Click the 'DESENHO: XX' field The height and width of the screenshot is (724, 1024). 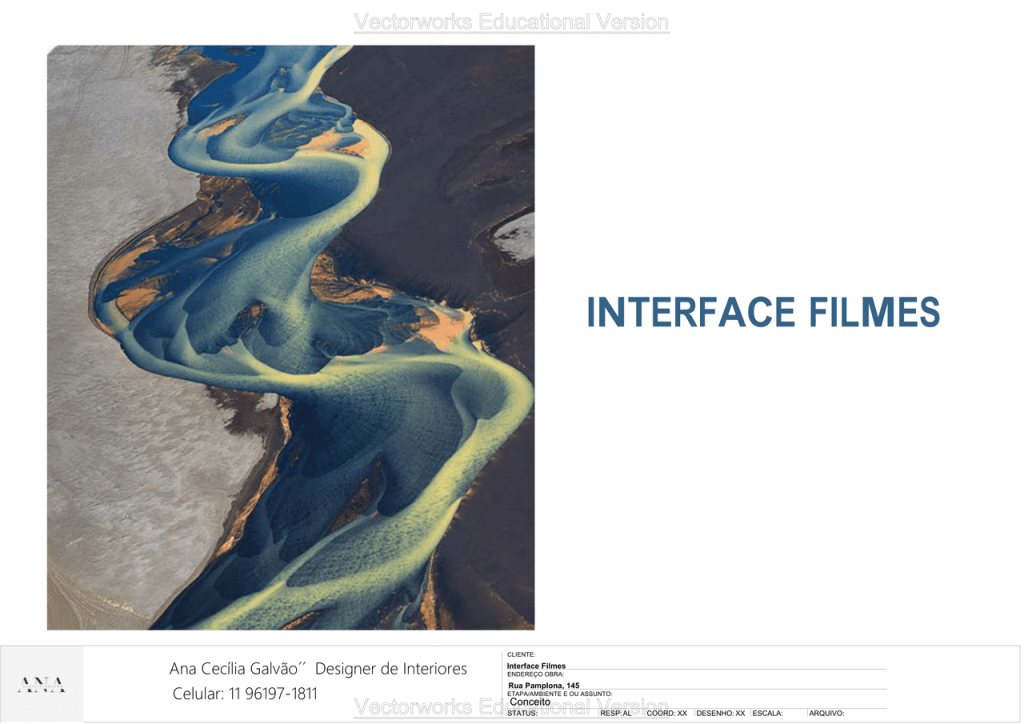(x=720, y=713)
